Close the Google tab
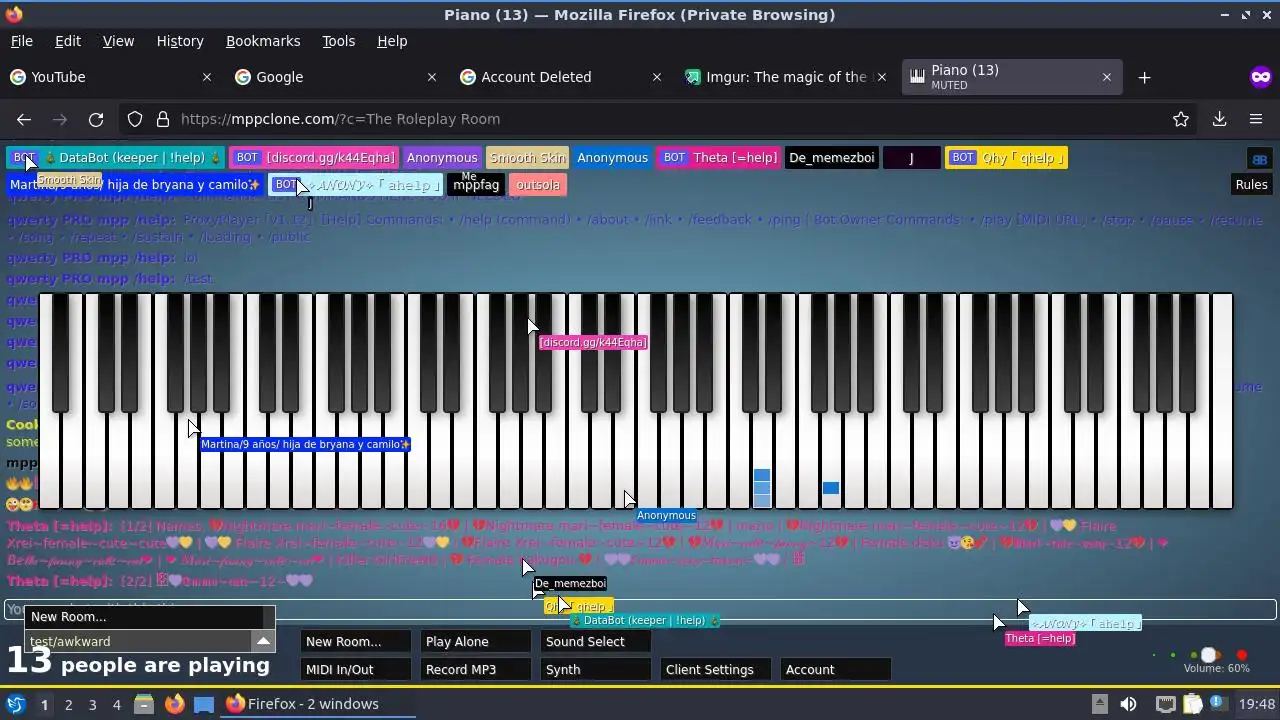This screenshot has width=1280, height=720. 432,77
